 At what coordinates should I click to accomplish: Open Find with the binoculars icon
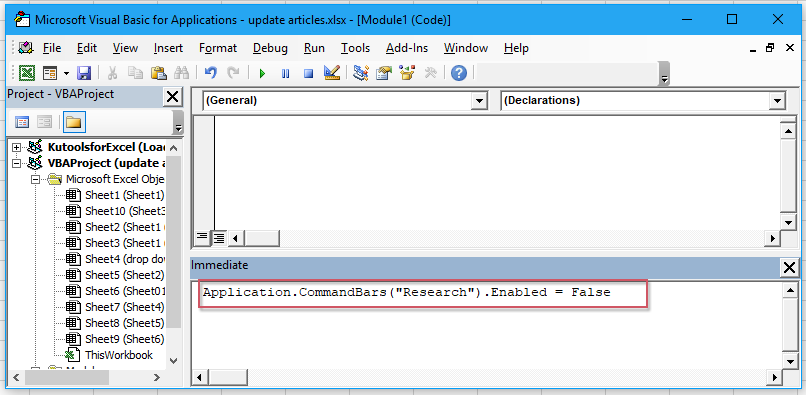tap(181, 73)
